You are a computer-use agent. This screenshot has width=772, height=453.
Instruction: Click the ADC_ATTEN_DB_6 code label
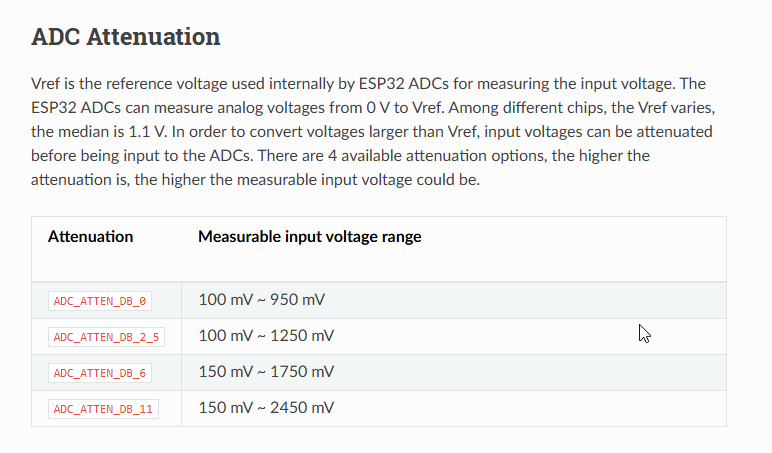click(x=100, y=373)
